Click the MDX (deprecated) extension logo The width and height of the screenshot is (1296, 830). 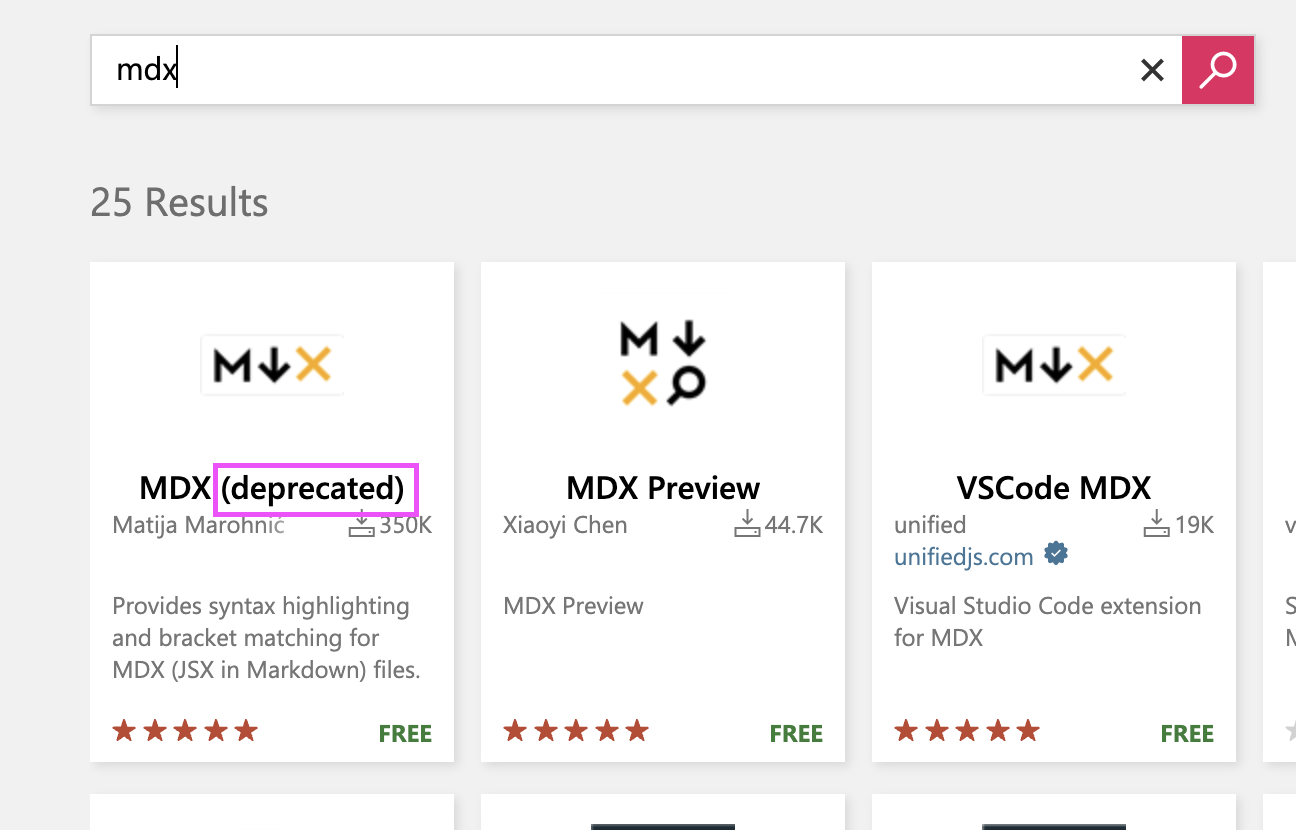pyautogui.click(x=272, y=364)
